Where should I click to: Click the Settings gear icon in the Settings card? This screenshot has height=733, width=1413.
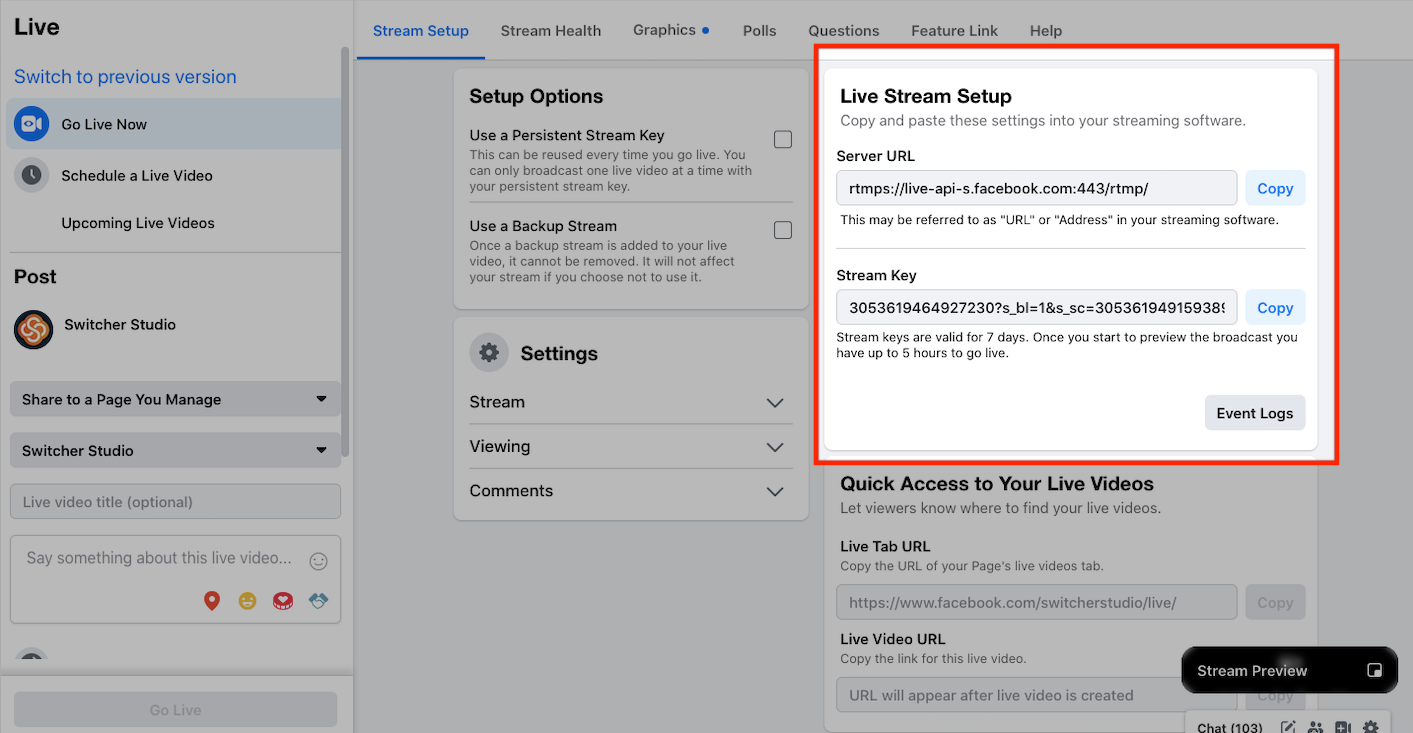point(488,353)
